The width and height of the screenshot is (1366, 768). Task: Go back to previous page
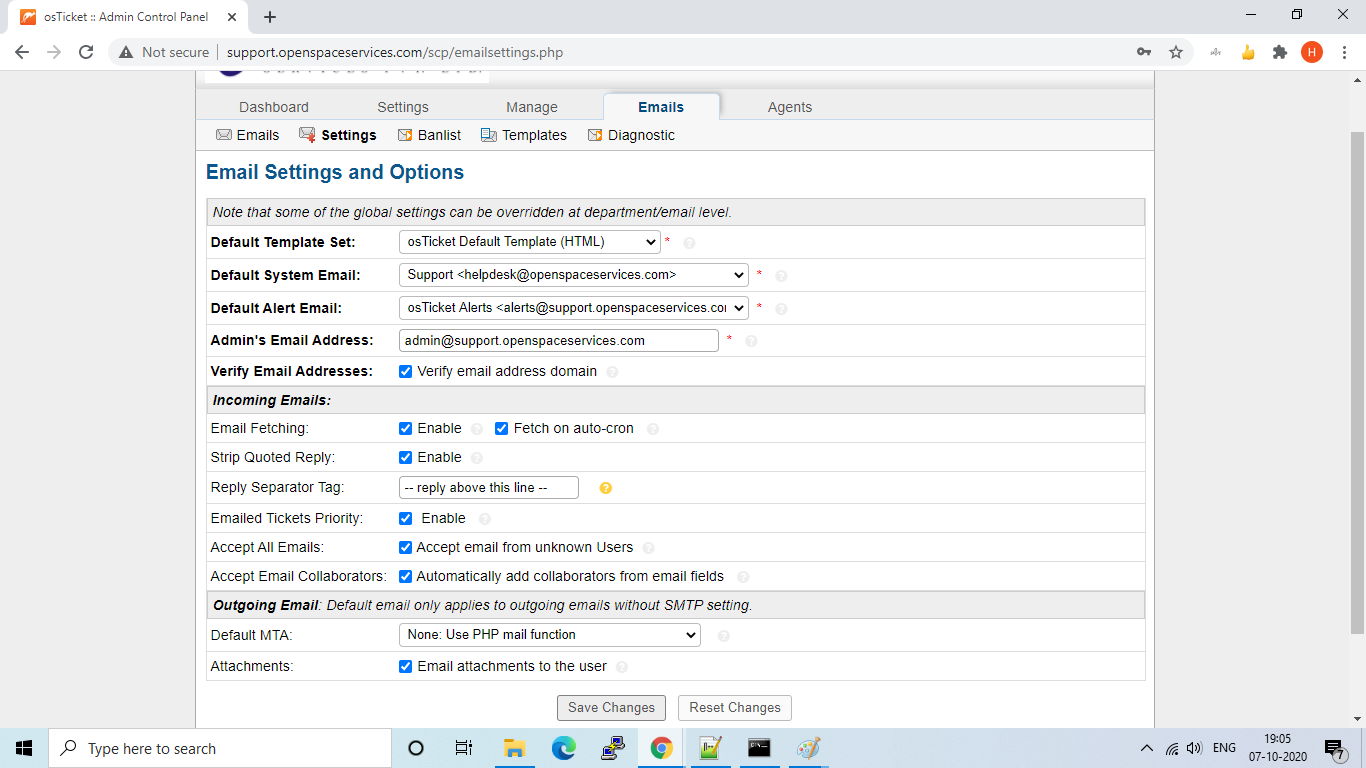(22, 52)
